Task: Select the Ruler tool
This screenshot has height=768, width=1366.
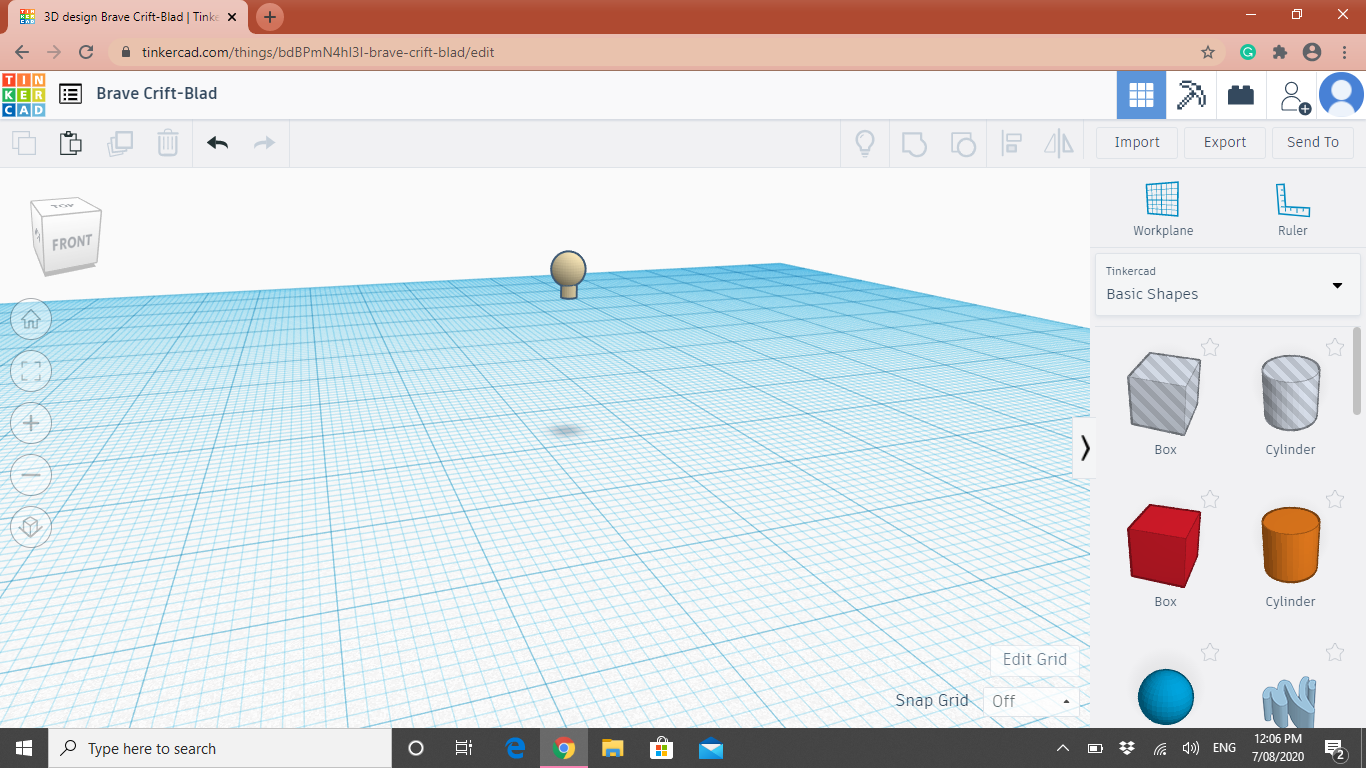Action: pyautogui.click(x=1292, y=209)
